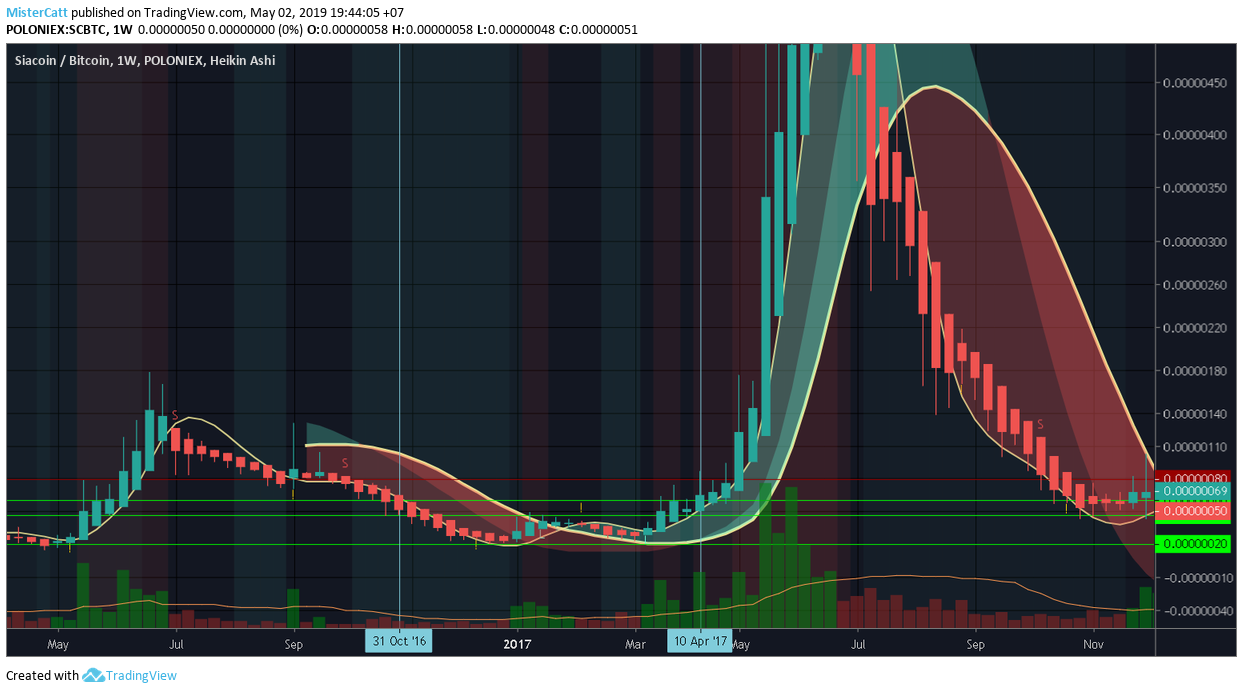
Task: Click the May label next to 10 Apr '17
Action: tap(740, 645)
